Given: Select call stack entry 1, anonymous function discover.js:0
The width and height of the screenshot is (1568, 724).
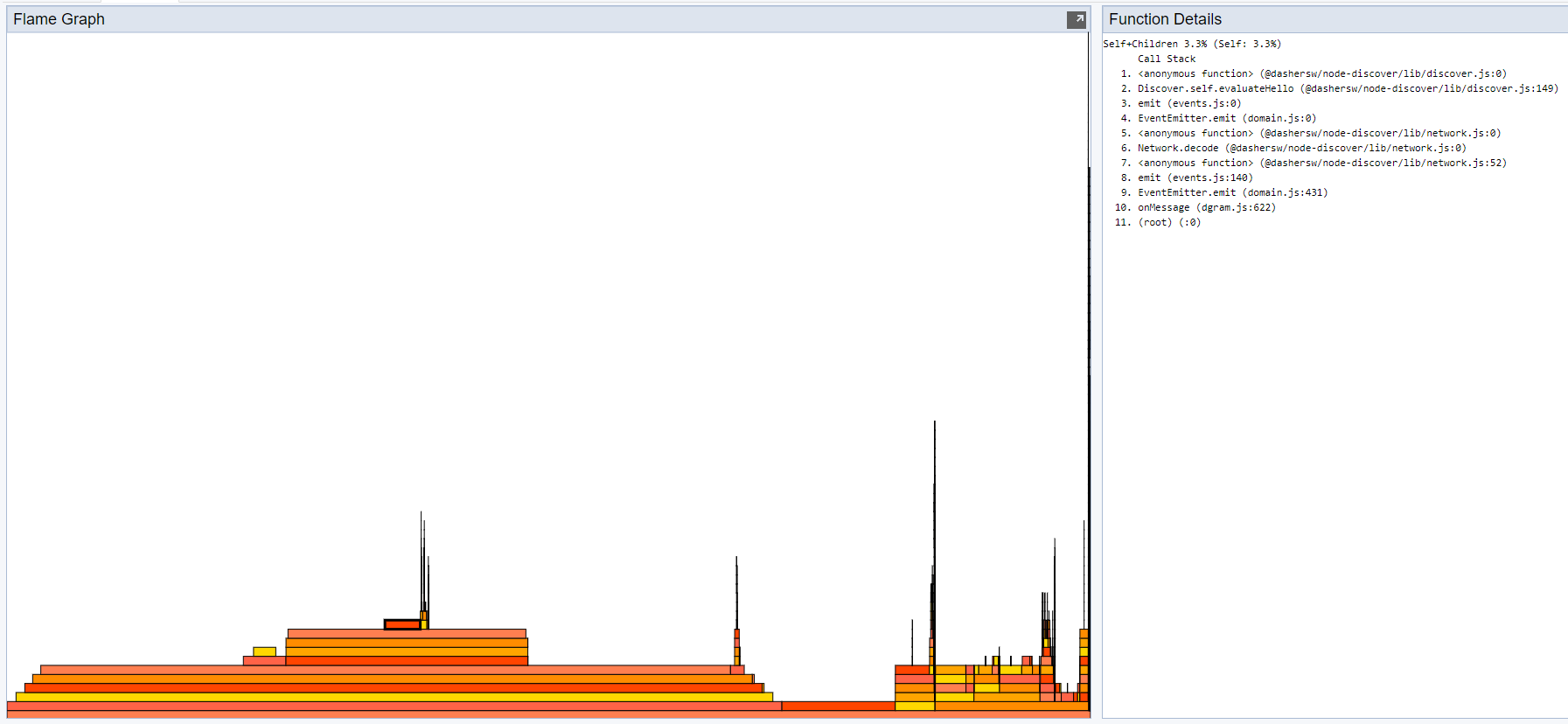Looking at the screenshot, I should (x=1321, y=73).
